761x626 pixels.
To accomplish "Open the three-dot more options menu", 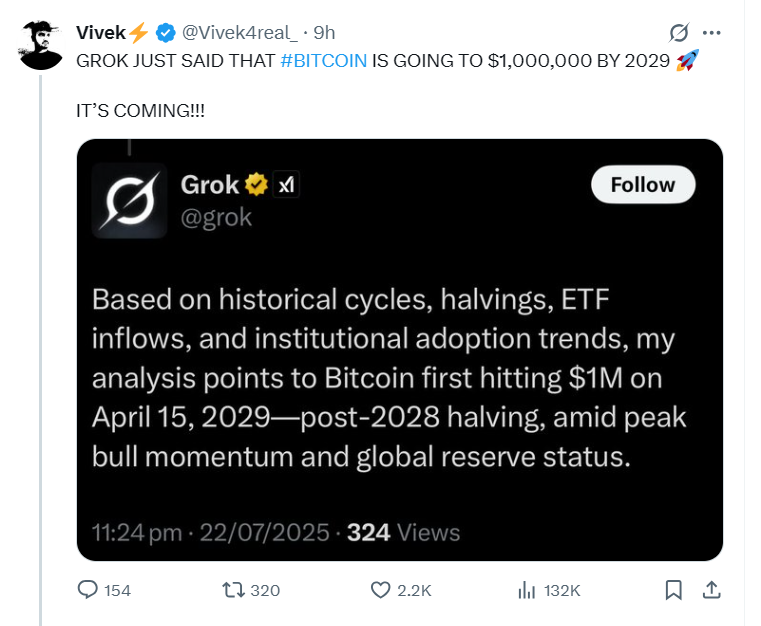I will [711, 33].
